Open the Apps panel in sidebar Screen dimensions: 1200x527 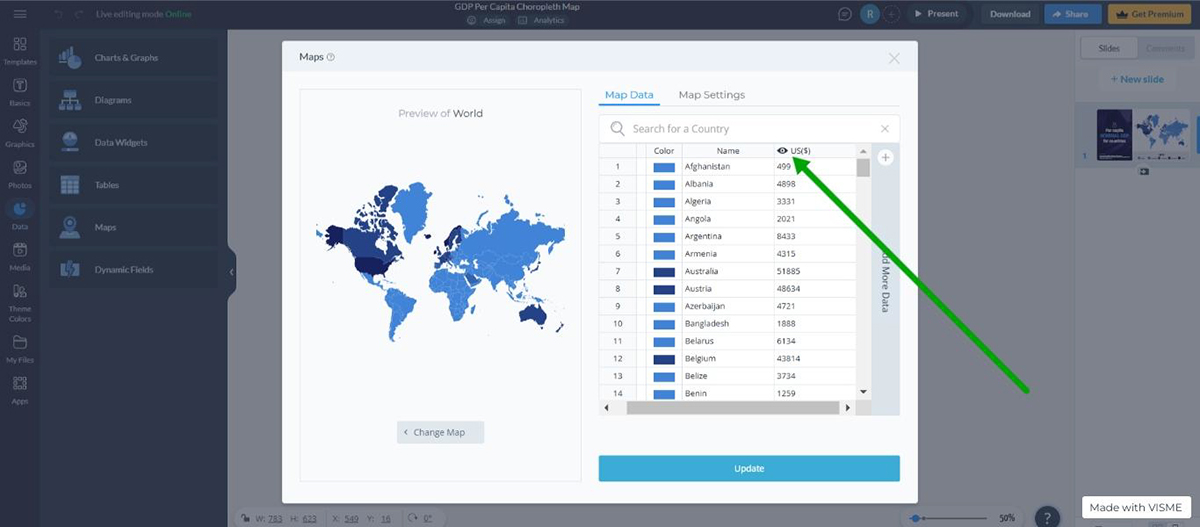tap(19, 389)
